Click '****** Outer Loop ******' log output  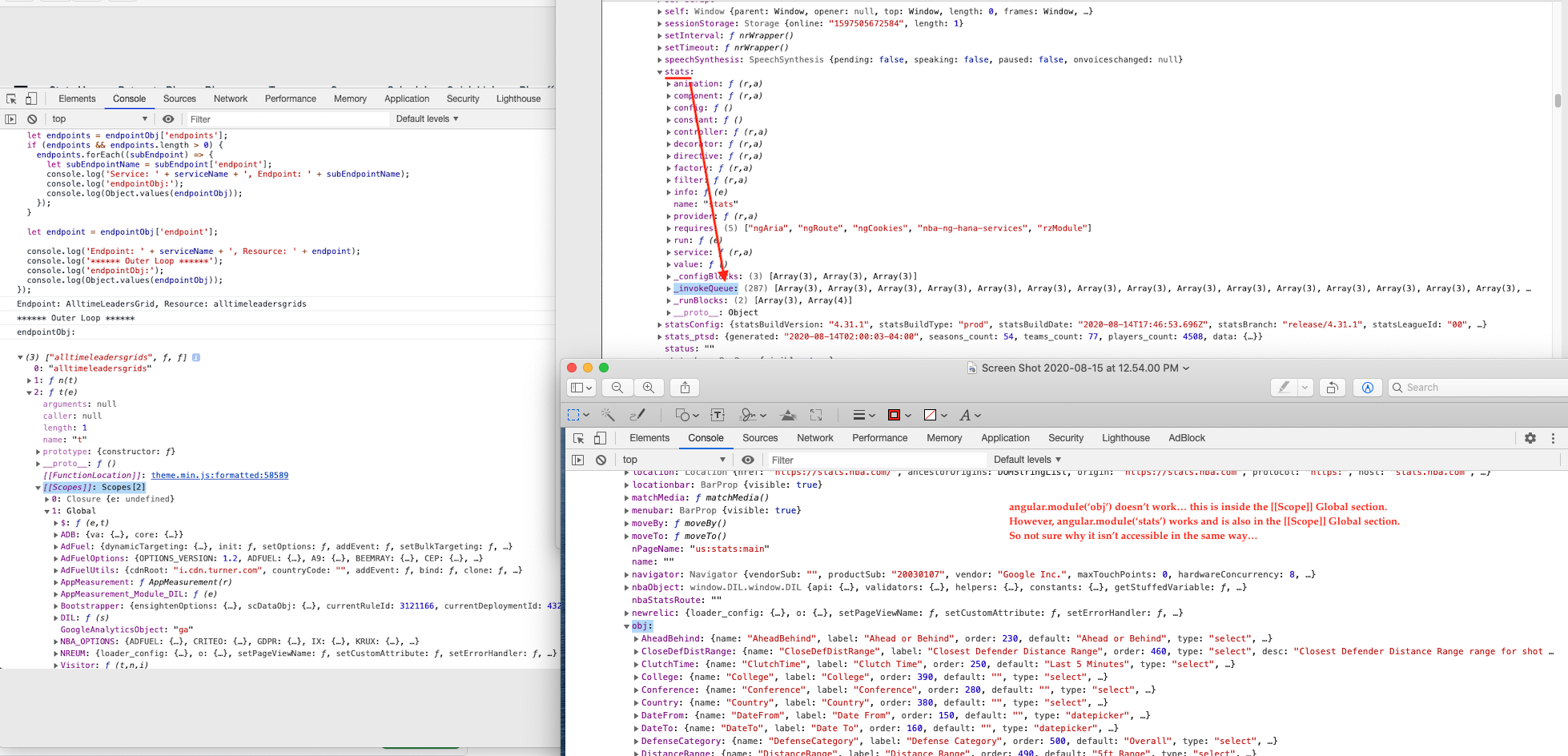(x=76, y=318)
